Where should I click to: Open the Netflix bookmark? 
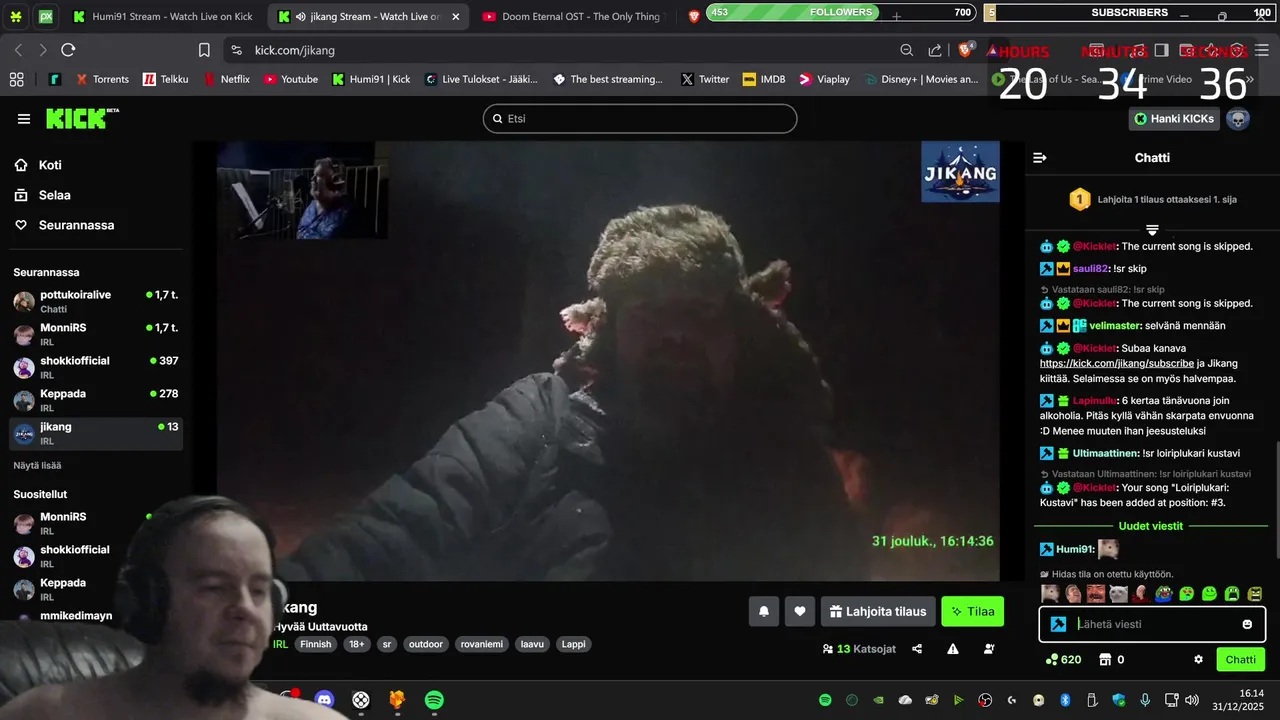[226, 79]
